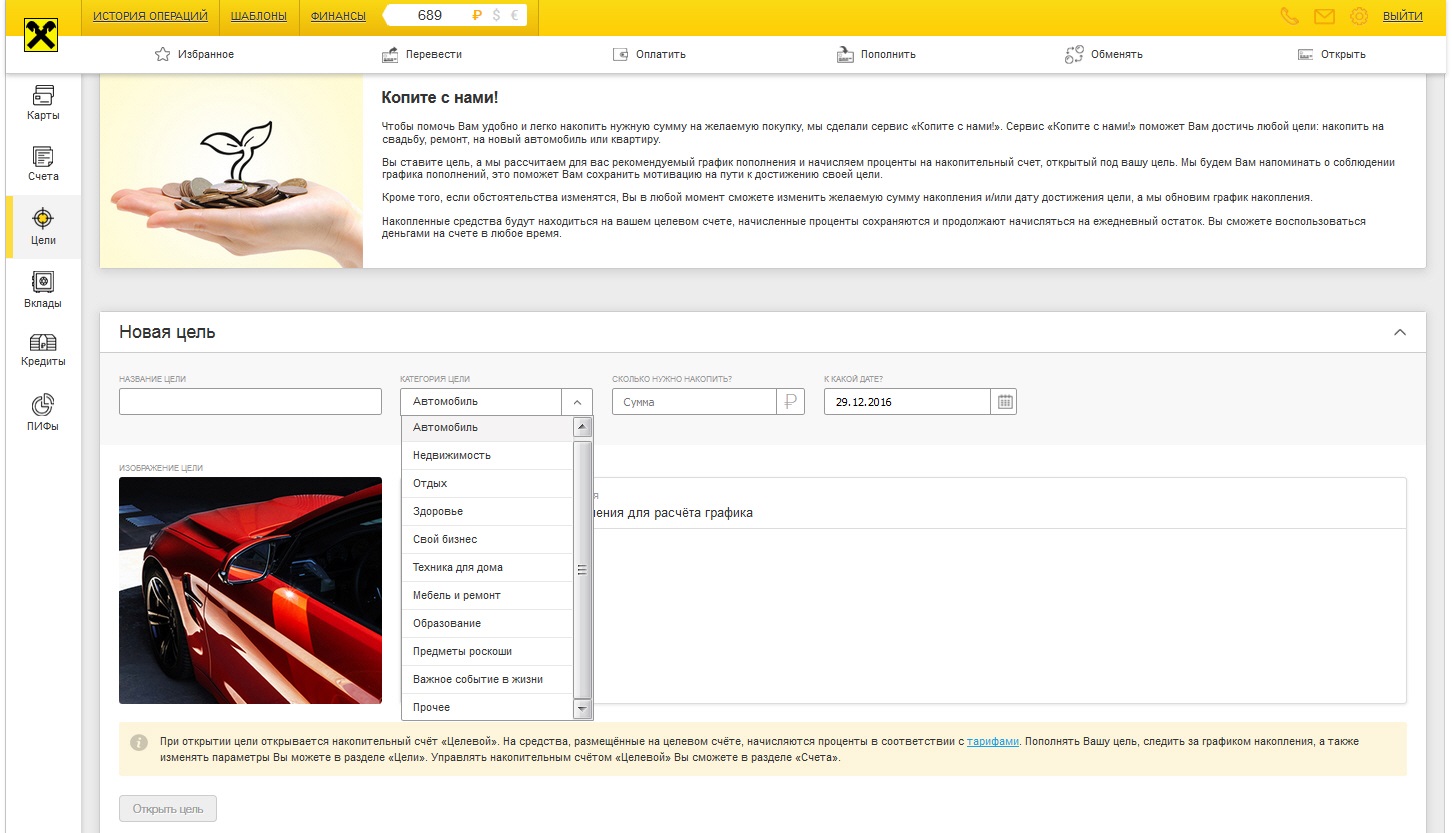
Task: Click the Кредиты sidebar icon
Action: click(x=43, y=342)
